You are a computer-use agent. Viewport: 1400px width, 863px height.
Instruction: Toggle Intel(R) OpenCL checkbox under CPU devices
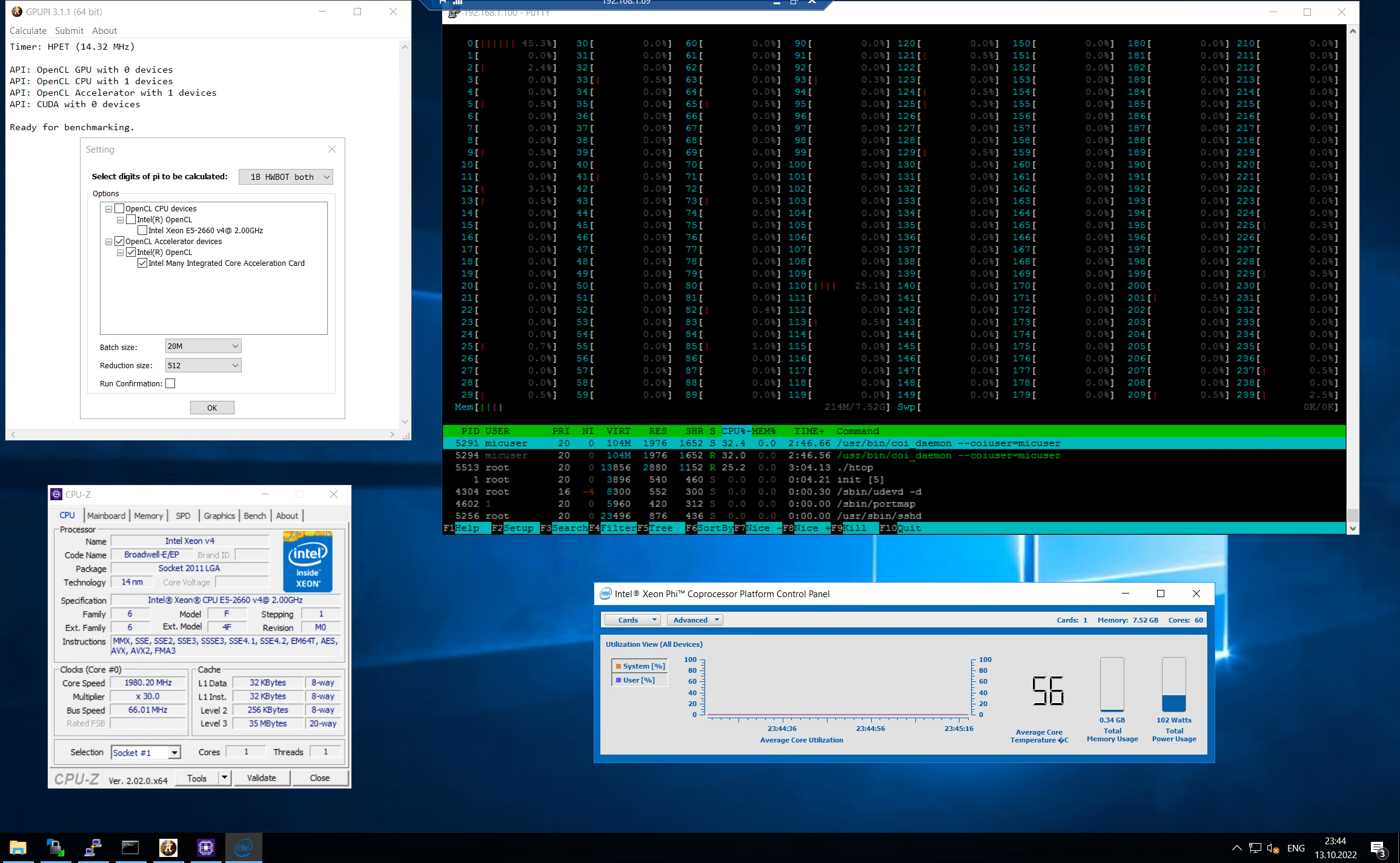(x=130, y=219)
